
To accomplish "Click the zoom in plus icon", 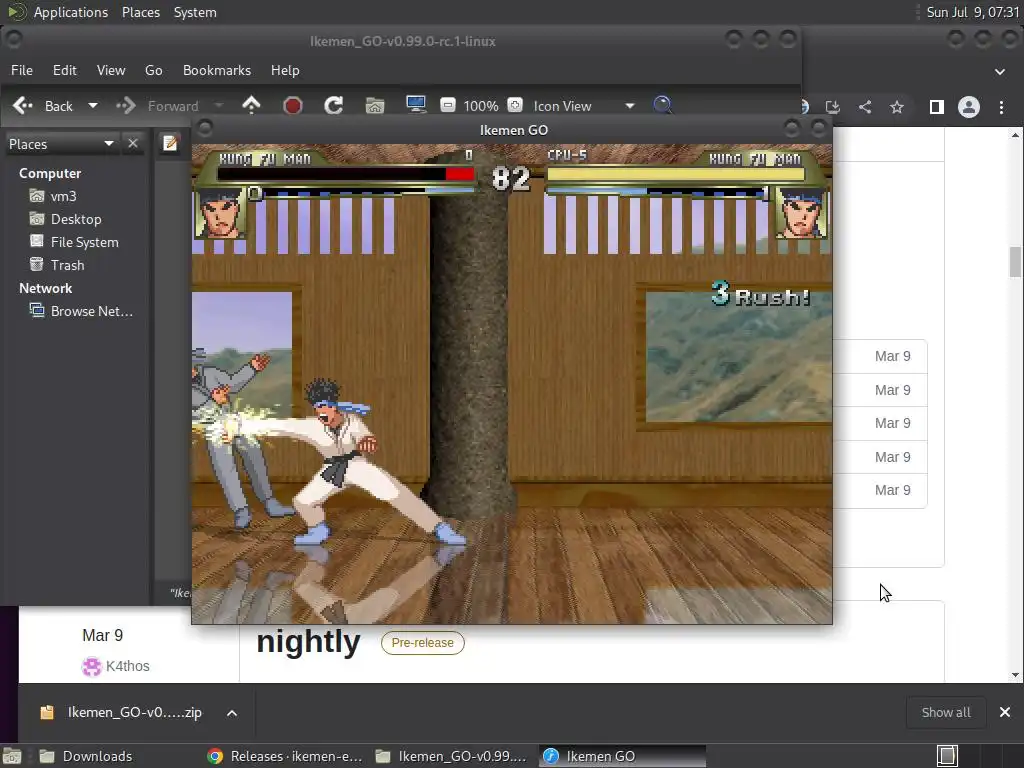I will coord(515,105).
